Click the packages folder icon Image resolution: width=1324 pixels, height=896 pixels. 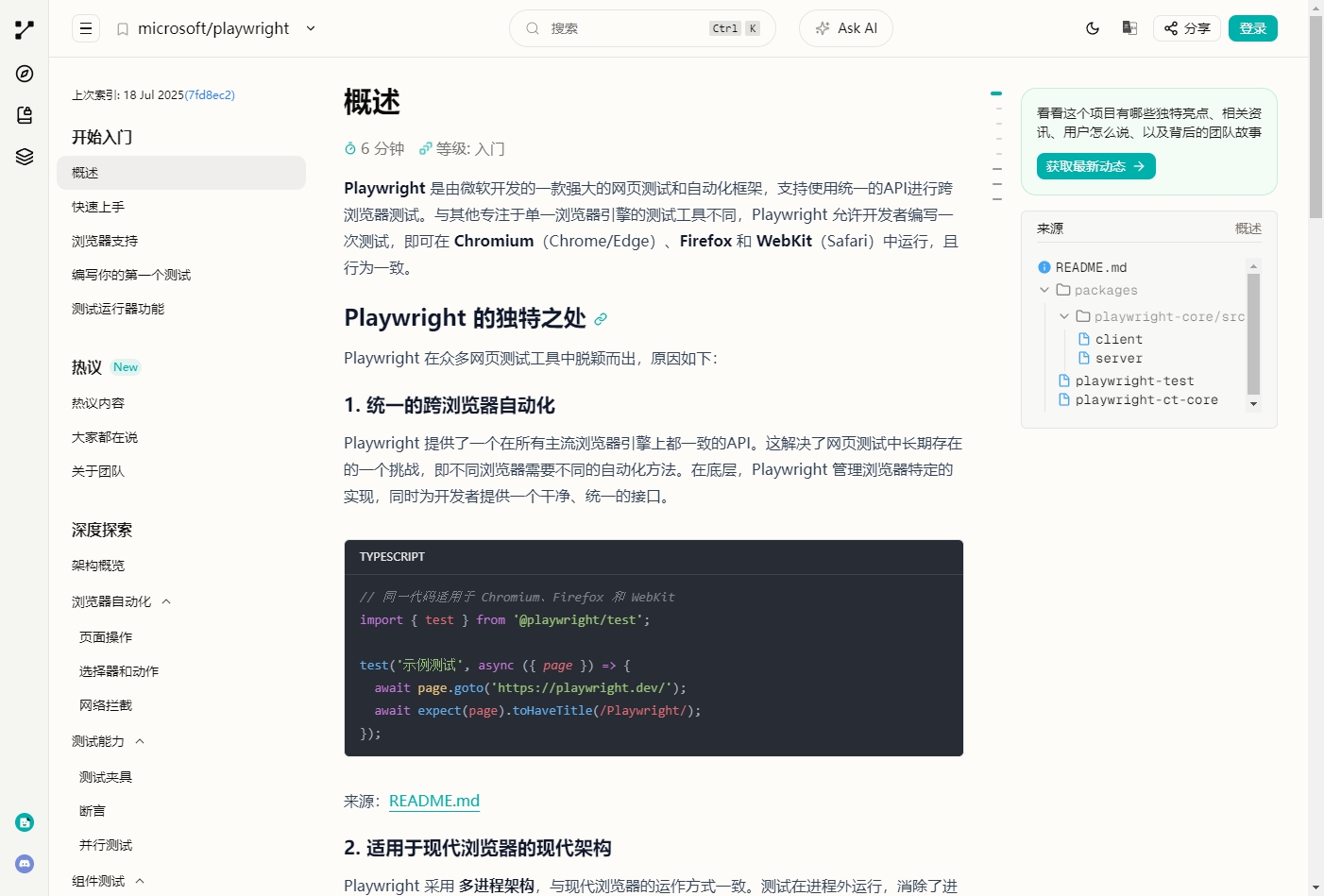coord(1063,290)
